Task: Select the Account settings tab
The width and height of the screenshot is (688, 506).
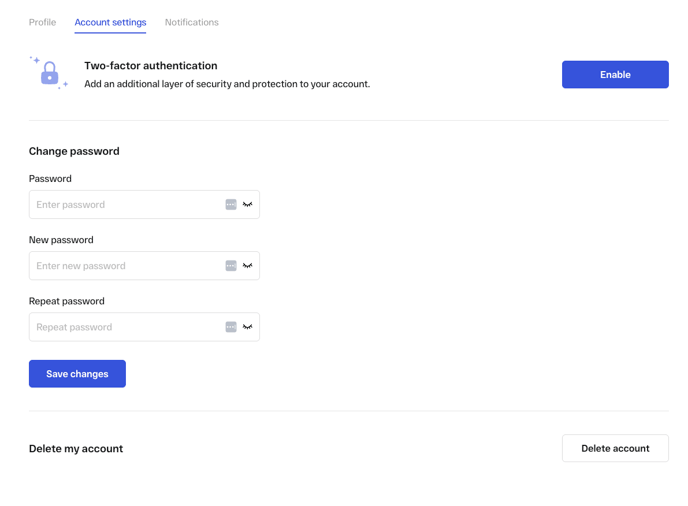Action: pos(110,22)
